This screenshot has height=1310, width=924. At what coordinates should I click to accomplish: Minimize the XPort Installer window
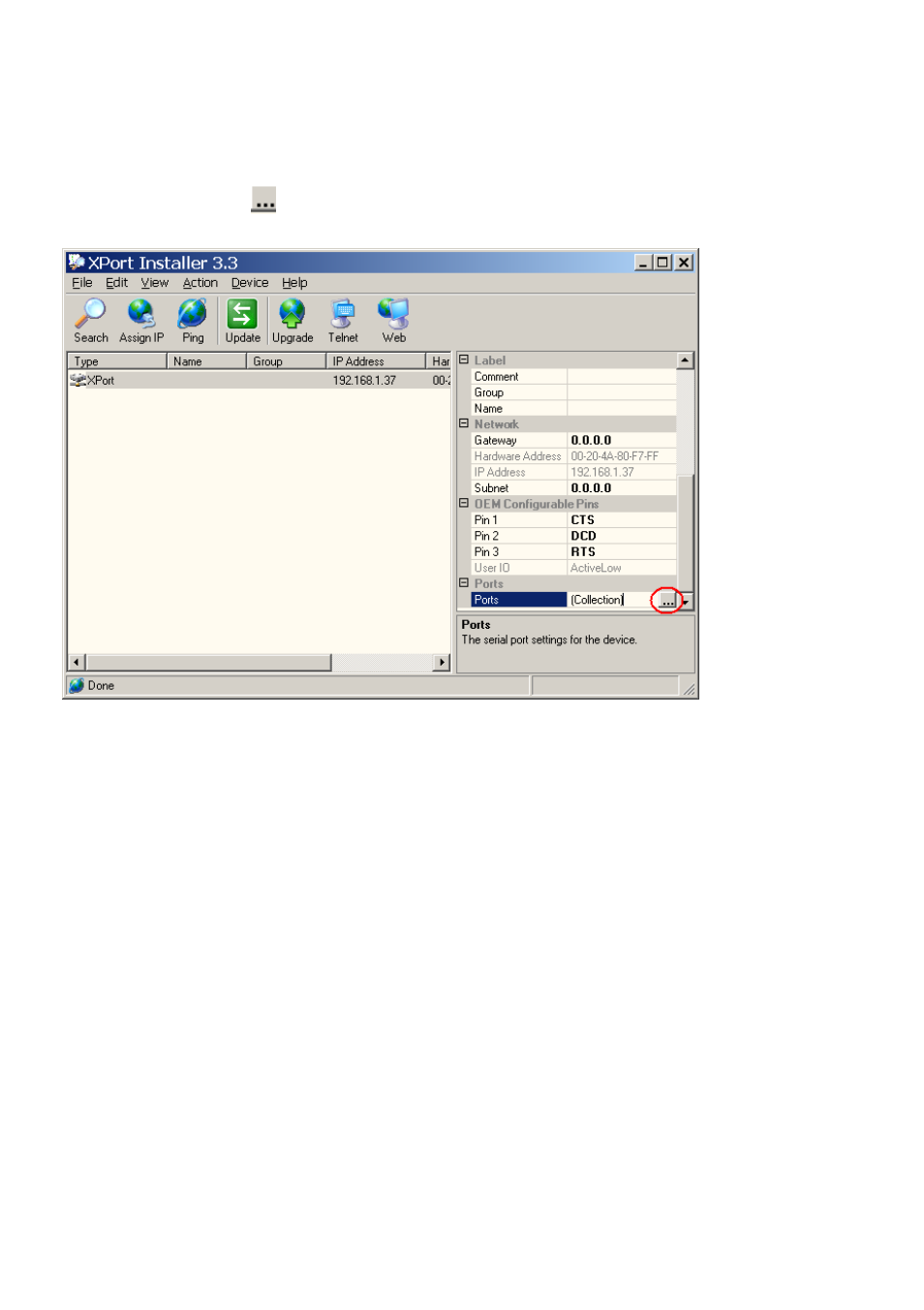[643, 262]
